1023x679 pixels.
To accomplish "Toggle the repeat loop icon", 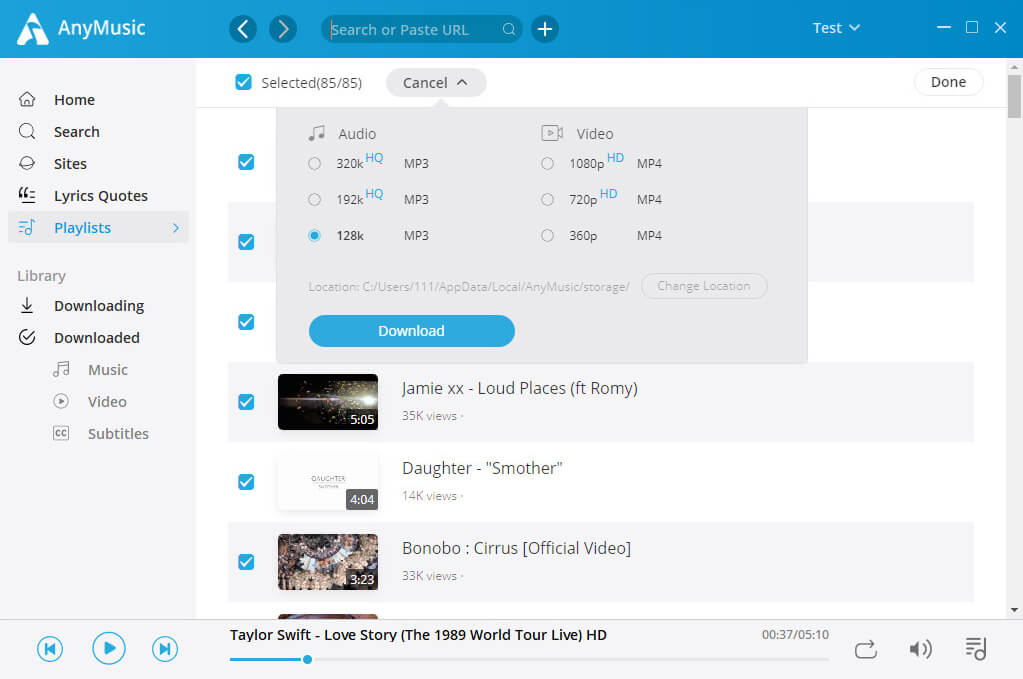I will pos(866,649).
